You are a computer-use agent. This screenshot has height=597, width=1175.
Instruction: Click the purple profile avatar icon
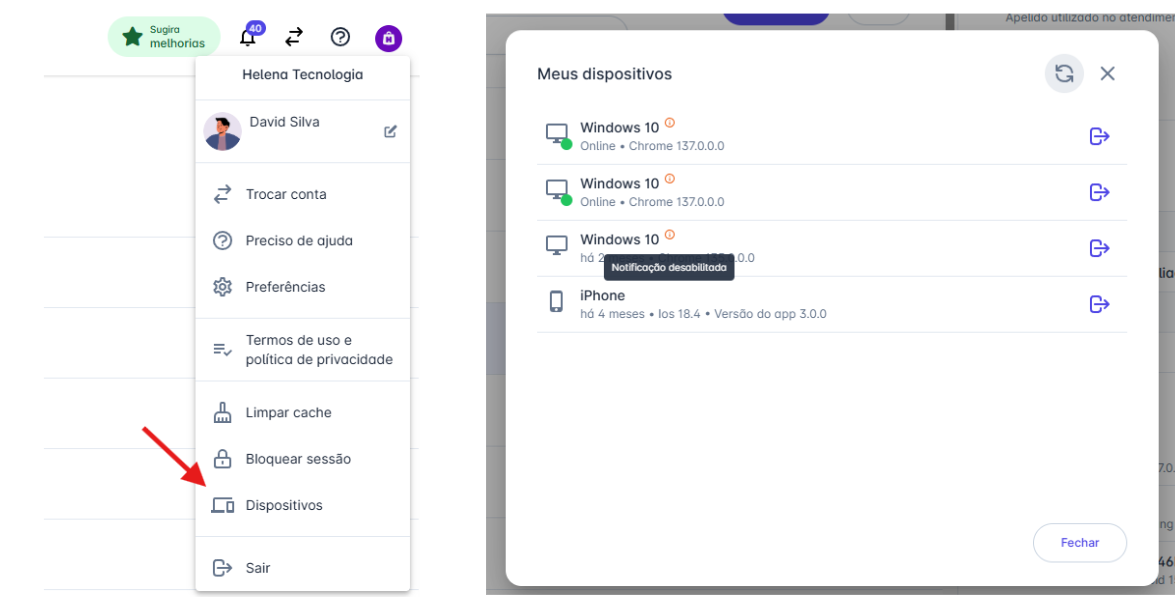pos(388,38)
